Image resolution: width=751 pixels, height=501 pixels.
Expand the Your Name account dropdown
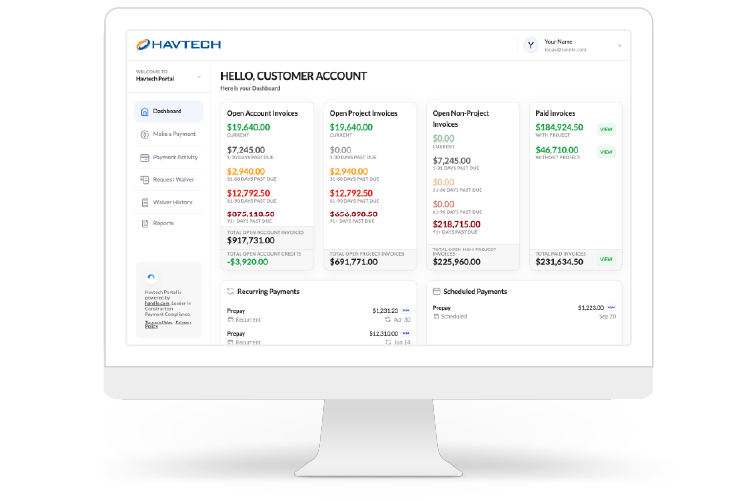(619, 45)
